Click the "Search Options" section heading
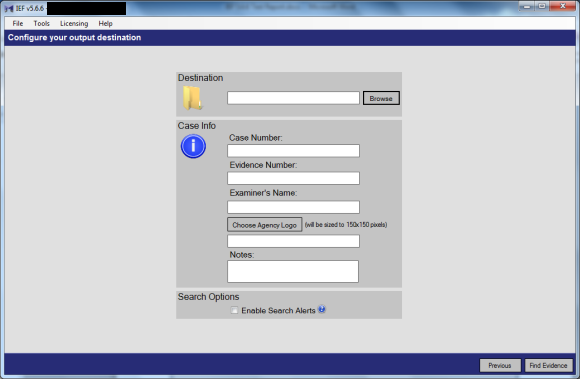 [208, 297]
